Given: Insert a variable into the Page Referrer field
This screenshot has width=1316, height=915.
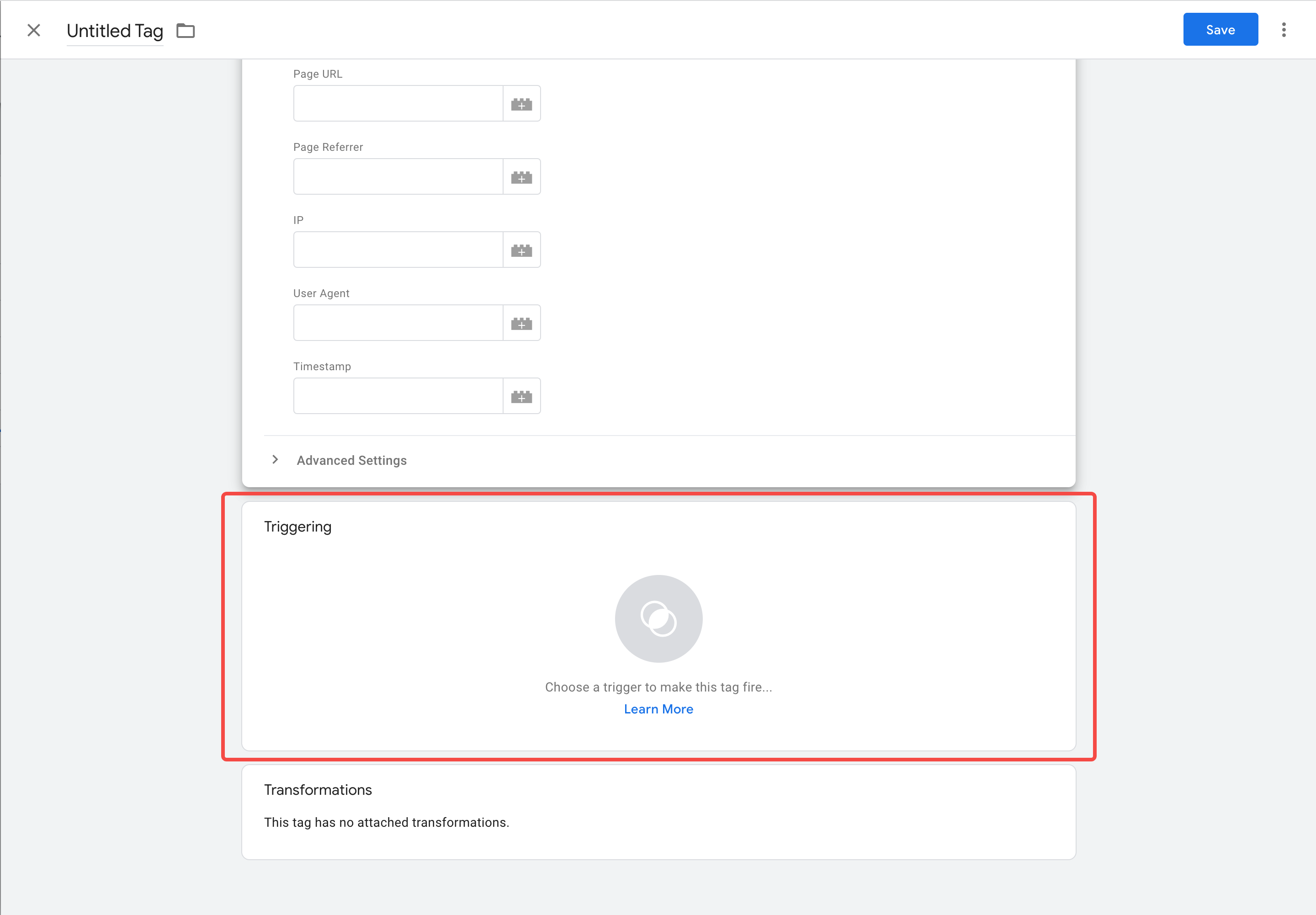Looking at the screenshot, I should pyautogui.click(x=521, y=176).
